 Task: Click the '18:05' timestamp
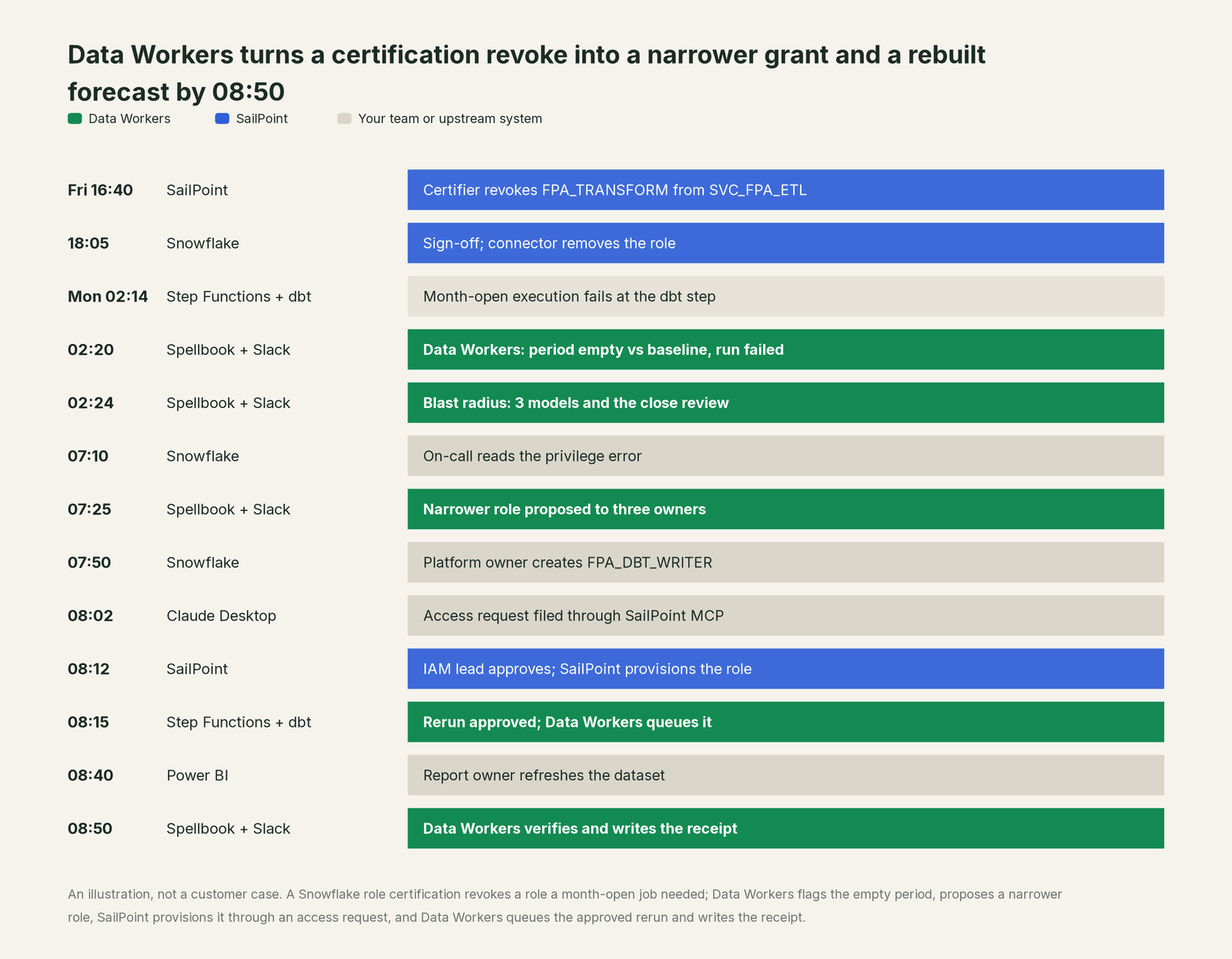point(89,243)
